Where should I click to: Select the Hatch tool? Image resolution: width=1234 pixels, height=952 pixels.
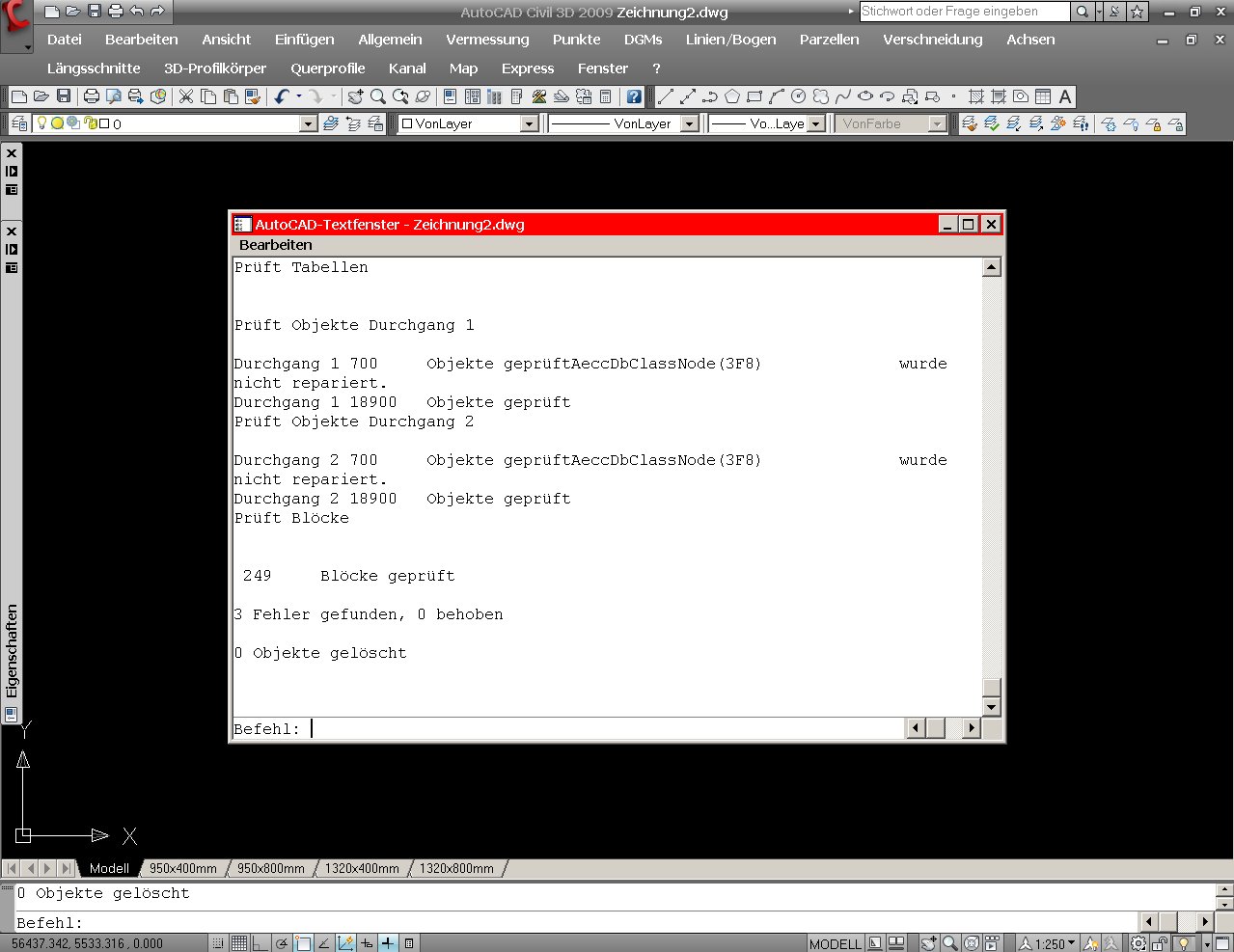[x=976, y=96]
